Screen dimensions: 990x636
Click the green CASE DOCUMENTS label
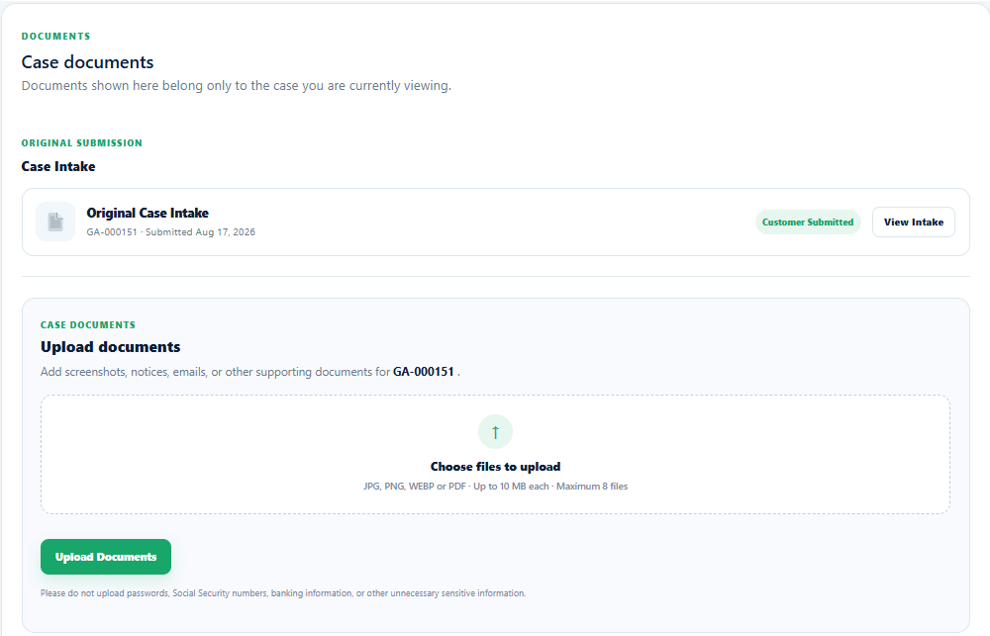pyautogui.click(x=88, y=325)
